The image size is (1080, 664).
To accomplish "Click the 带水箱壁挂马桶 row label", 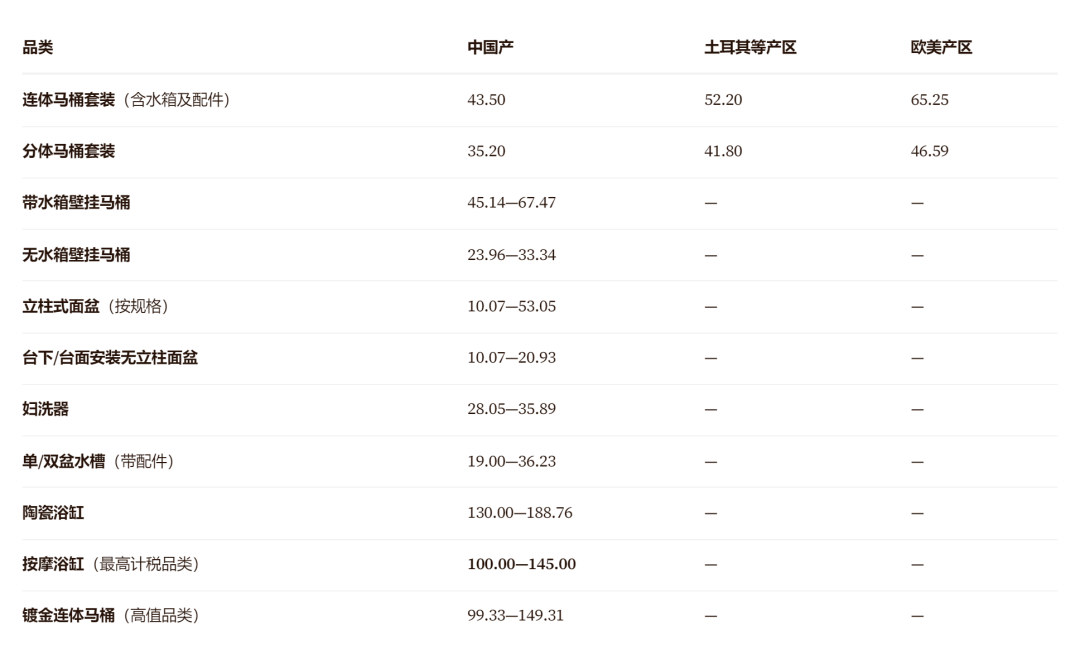I will tap(76, 203).
